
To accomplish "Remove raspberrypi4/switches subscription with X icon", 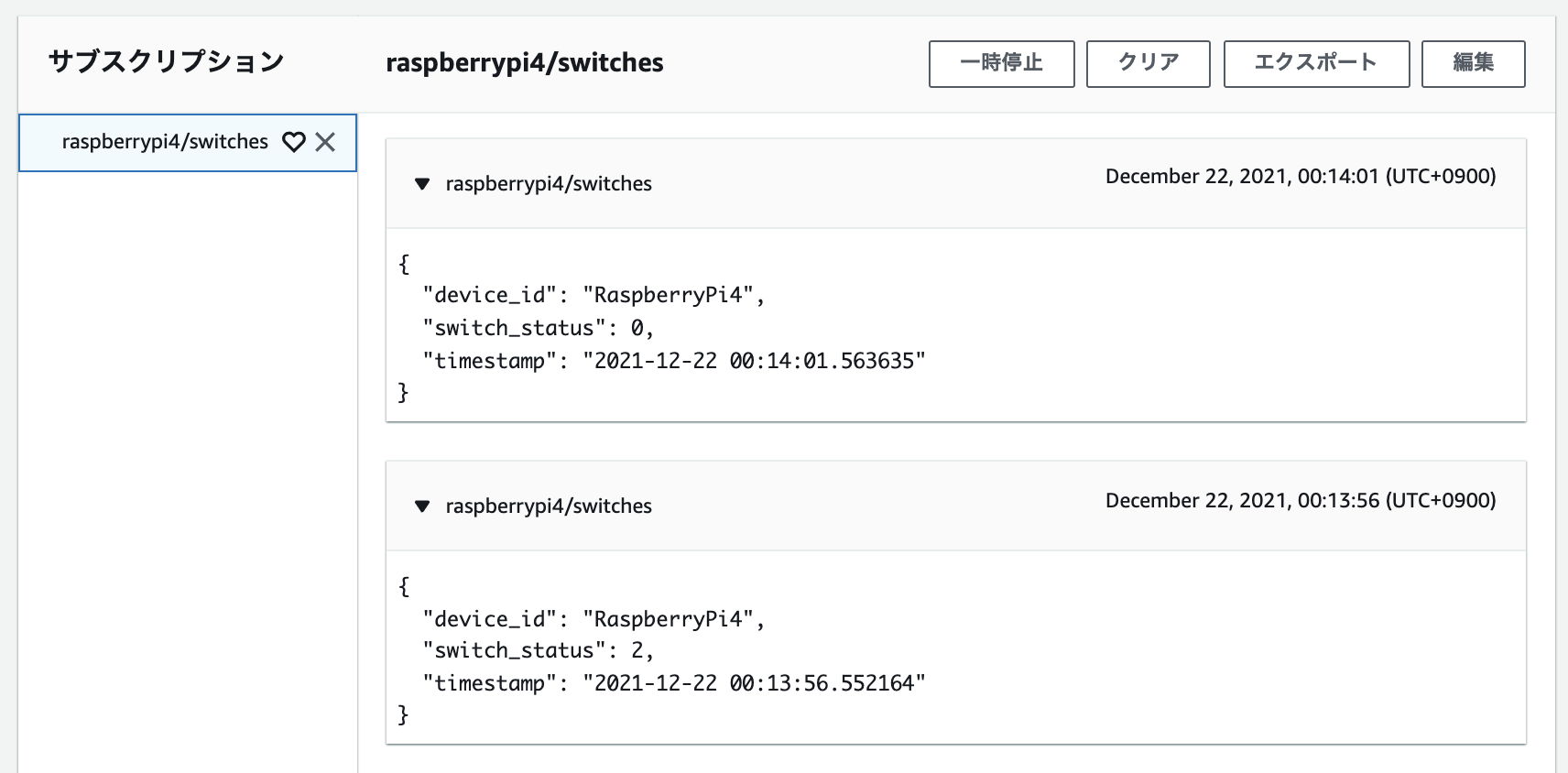I will click(x=325, y=142).
